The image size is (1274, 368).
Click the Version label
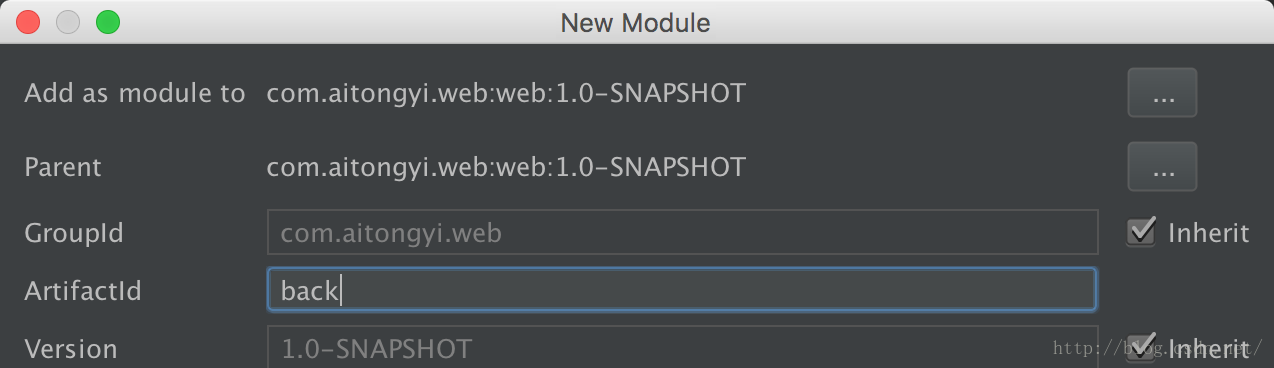tap(71, 348)
